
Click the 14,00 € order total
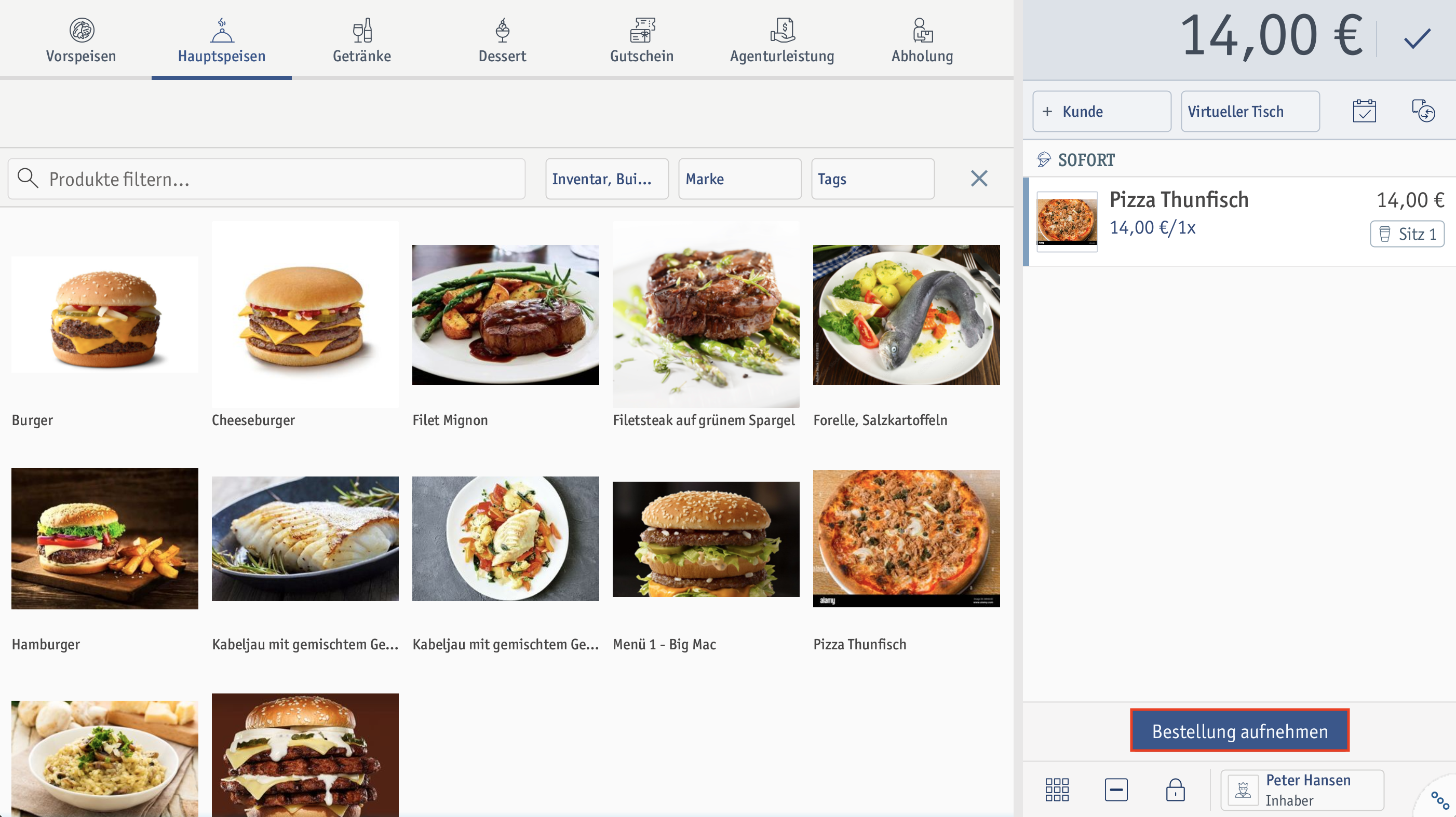pos(1272,36)
